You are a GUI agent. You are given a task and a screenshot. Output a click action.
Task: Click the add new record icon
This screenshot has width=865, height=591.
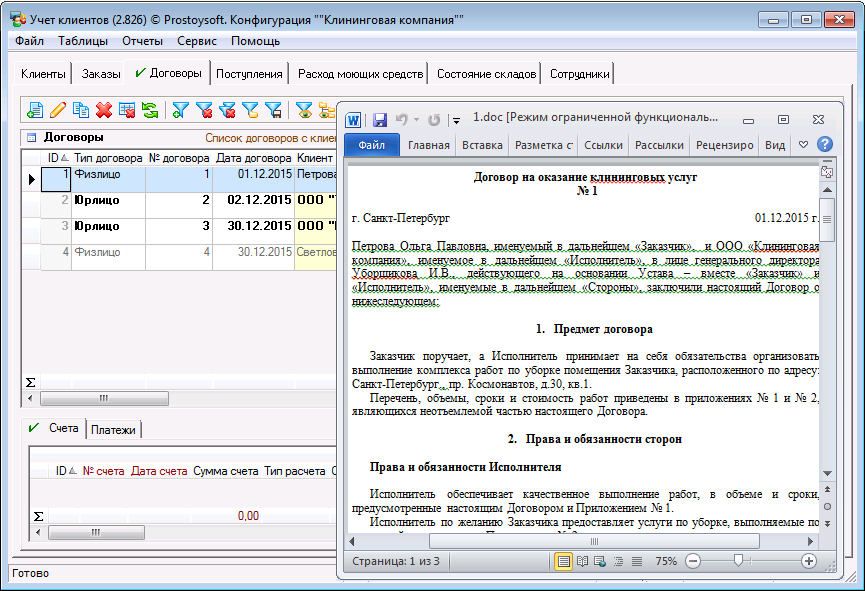click(35, 110)
